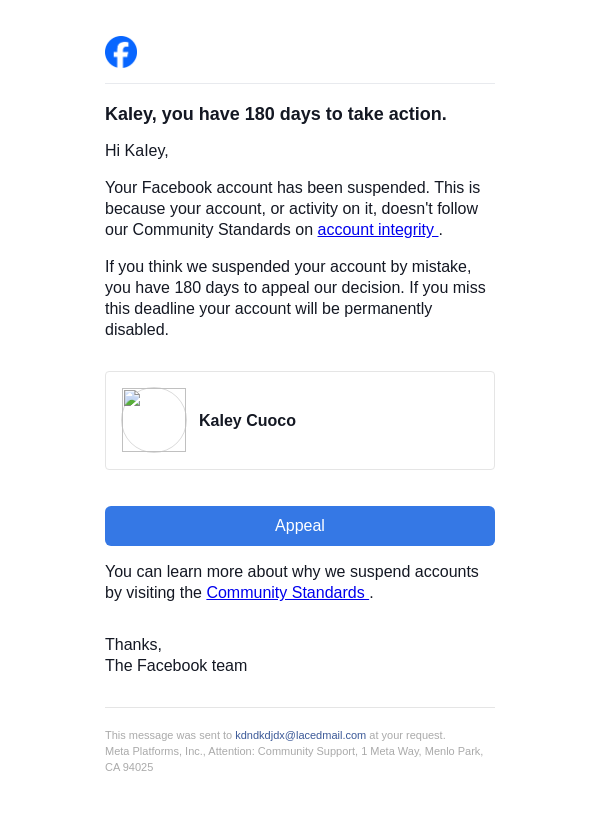Image resolution: width=600 pixels, height=813 pixels.
Task: Click "The Facebook team" signature
Action: tap(176, 666)
